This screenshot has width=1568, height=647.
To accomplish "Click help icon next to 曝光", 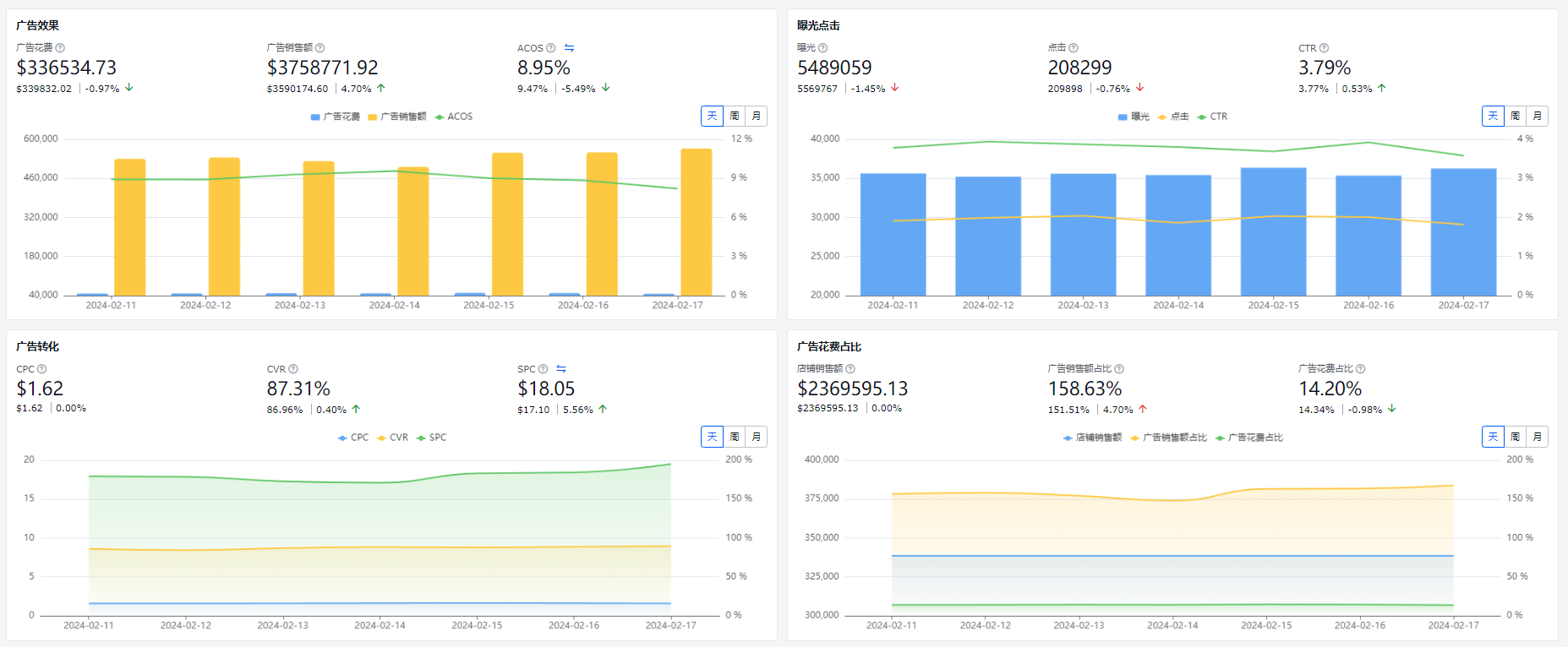I will click(x=822, y=48).
